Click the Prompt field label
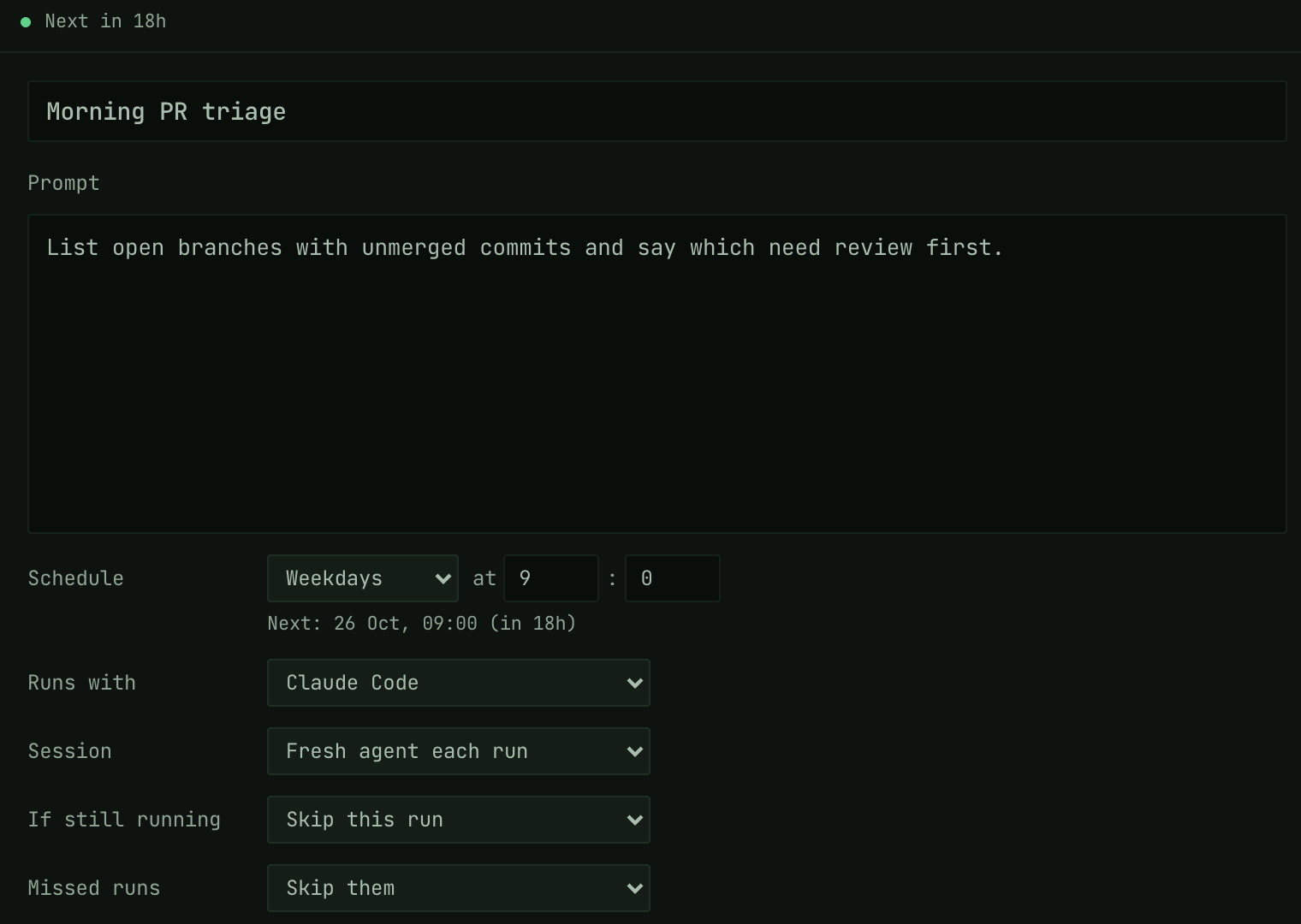Screen dimensions: 1301x924 pos(64,183)
